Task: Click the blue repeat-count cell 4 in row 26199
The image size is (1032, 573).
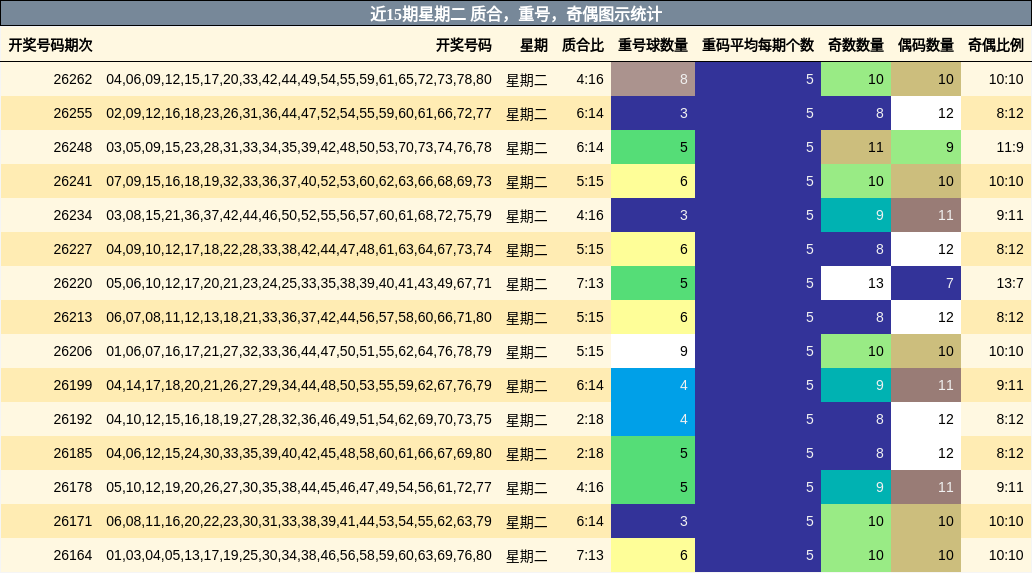Action: pos(653,385)
